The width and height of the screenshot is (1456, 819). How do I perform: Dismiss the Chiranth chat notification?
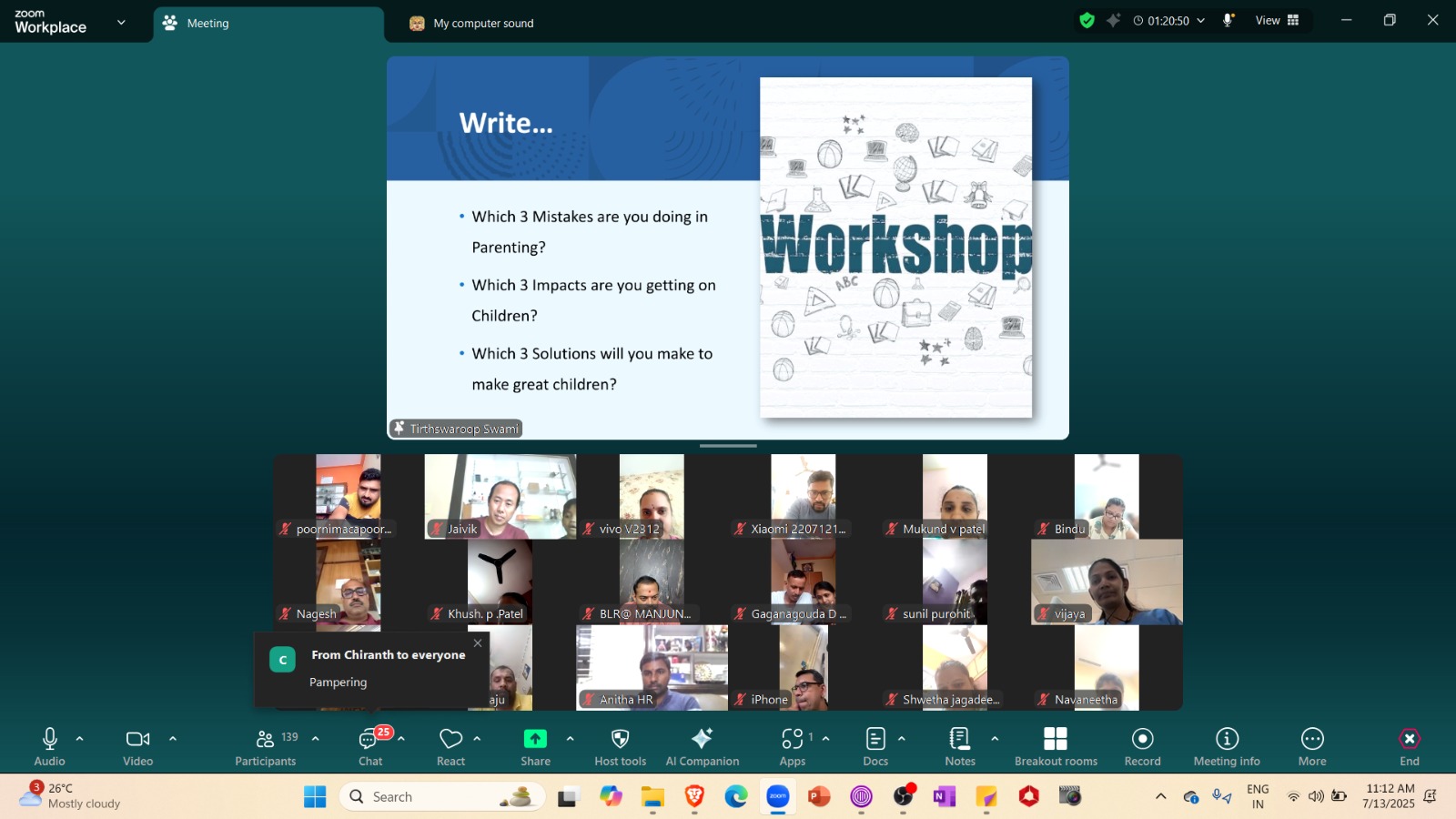click(478, 643)
